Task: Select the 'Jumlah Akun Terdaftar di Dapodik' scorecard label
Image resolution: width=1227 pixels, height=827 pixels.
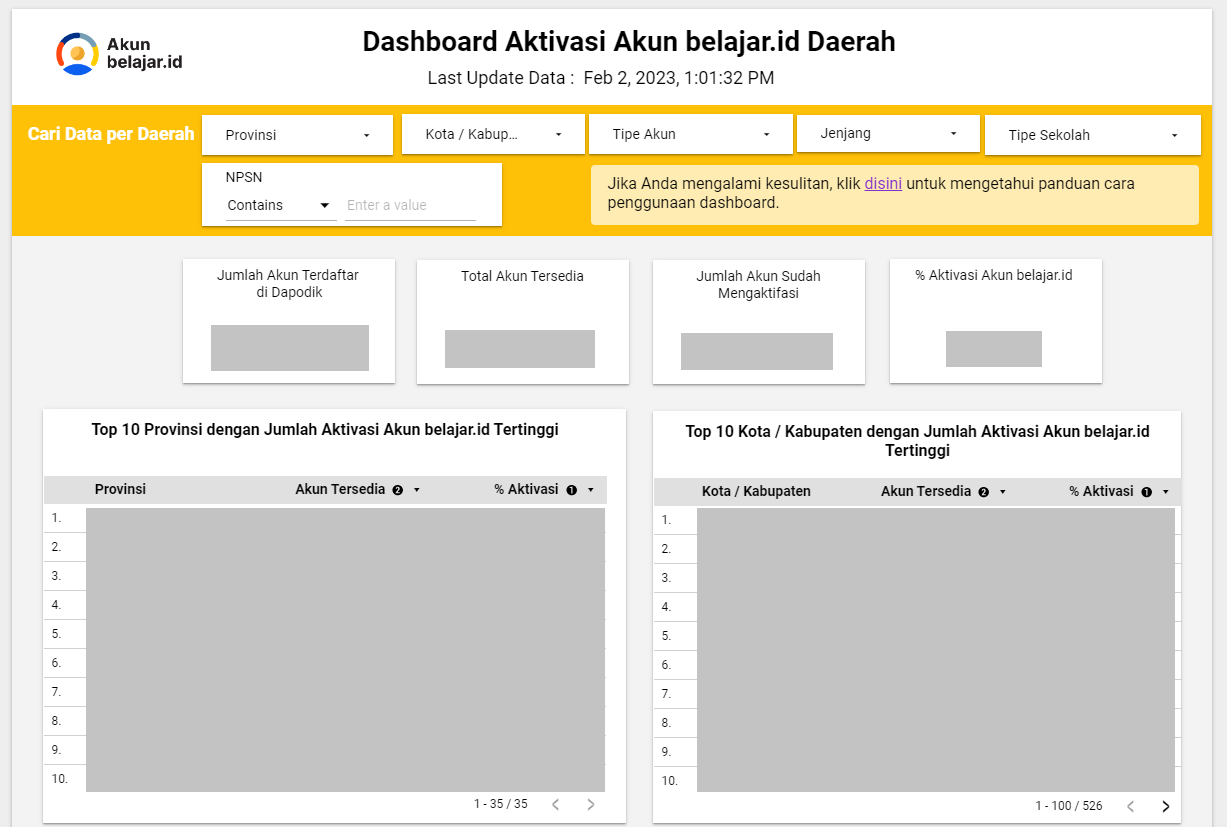Action: 288,284
